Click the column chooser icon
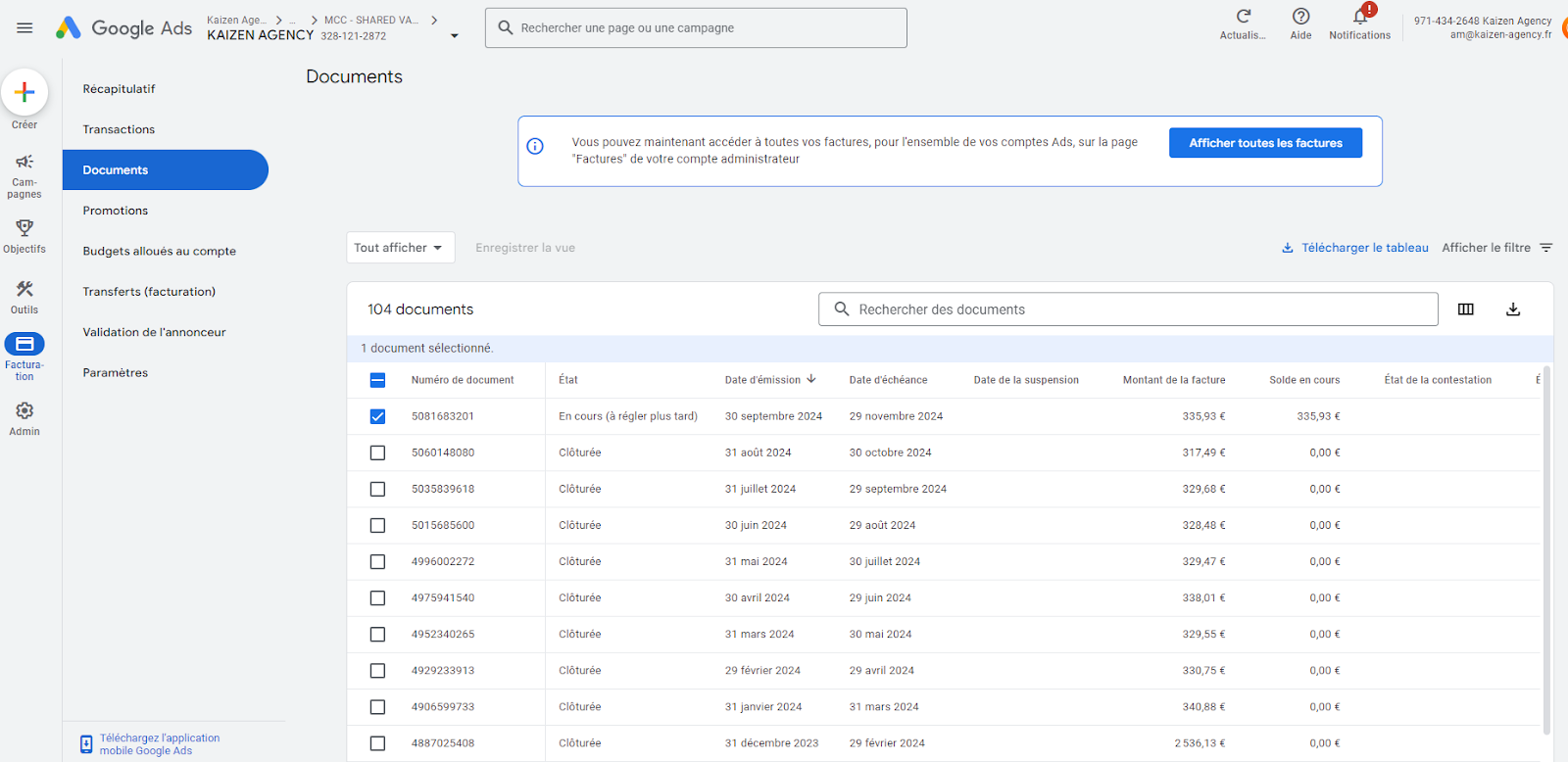1568x762 pixels. point(1466,310)
